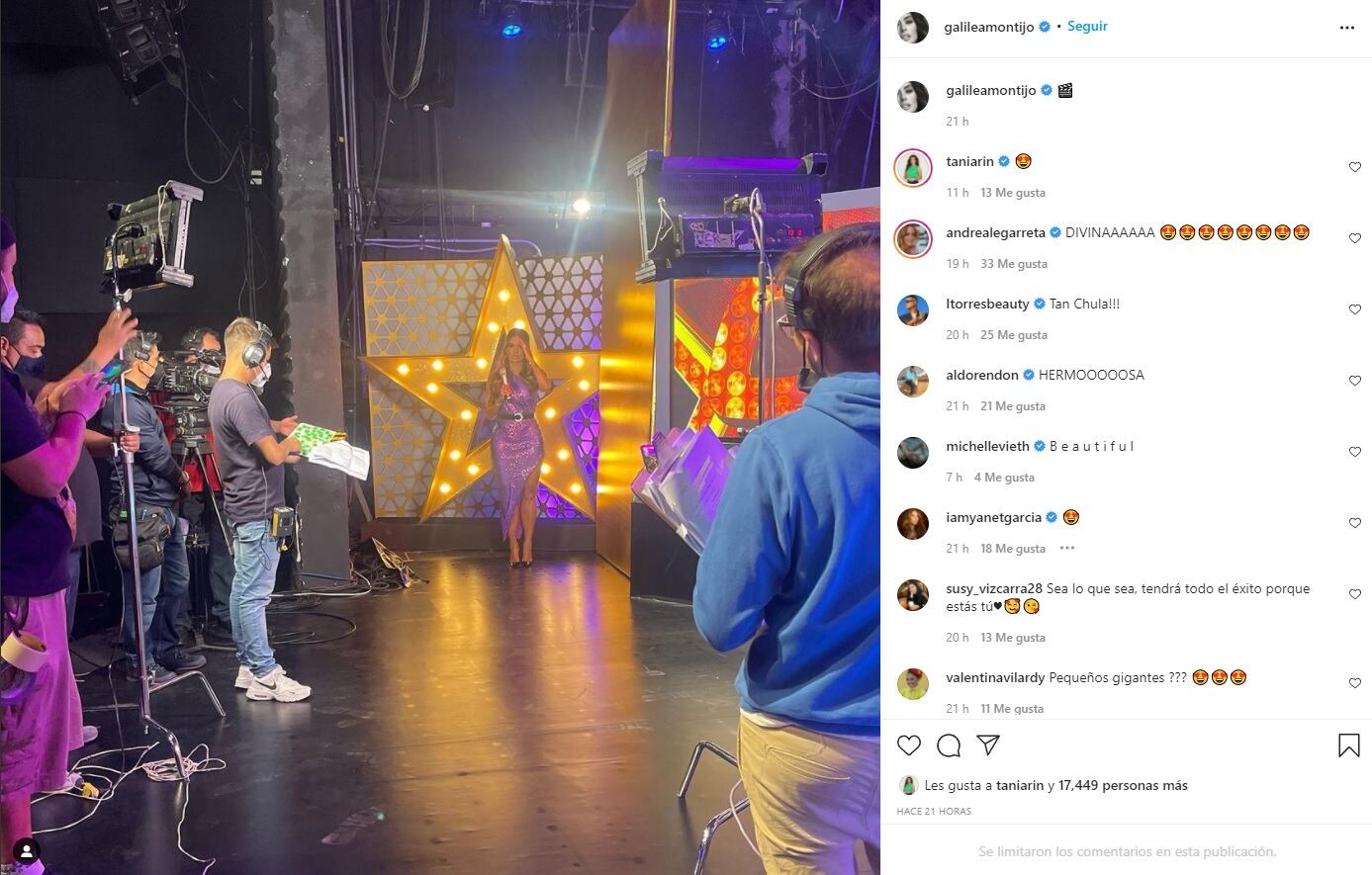Click the Seguir follow button
The image size is (1372, 875).
(x=1087, y=27)
